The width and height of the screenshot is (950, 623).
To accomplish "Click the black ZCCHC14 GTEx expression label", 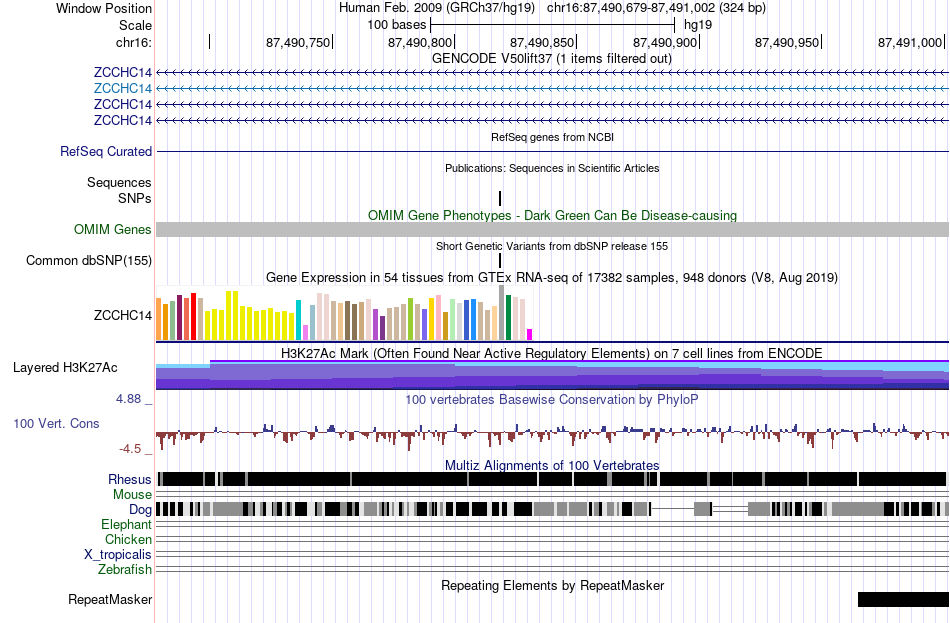I will pos(123,315).
